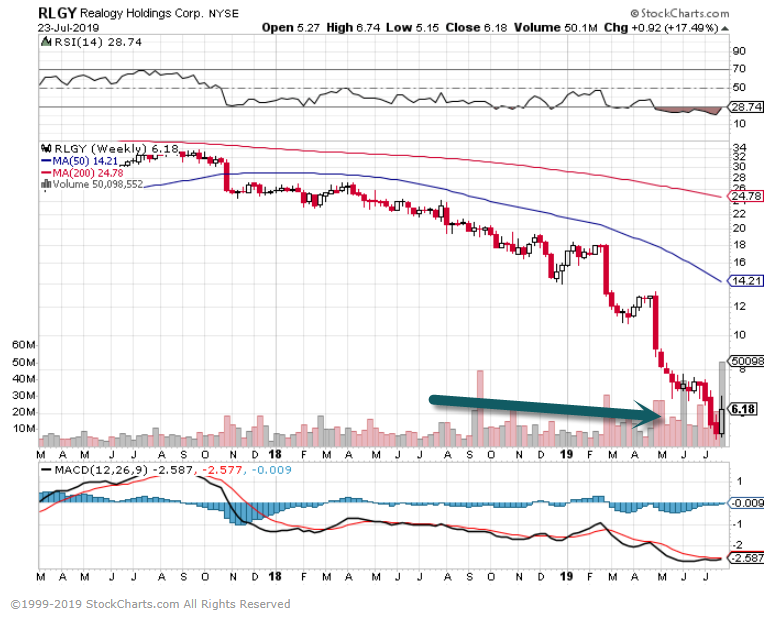Click the 90 RSI axis label

point(739,51)
